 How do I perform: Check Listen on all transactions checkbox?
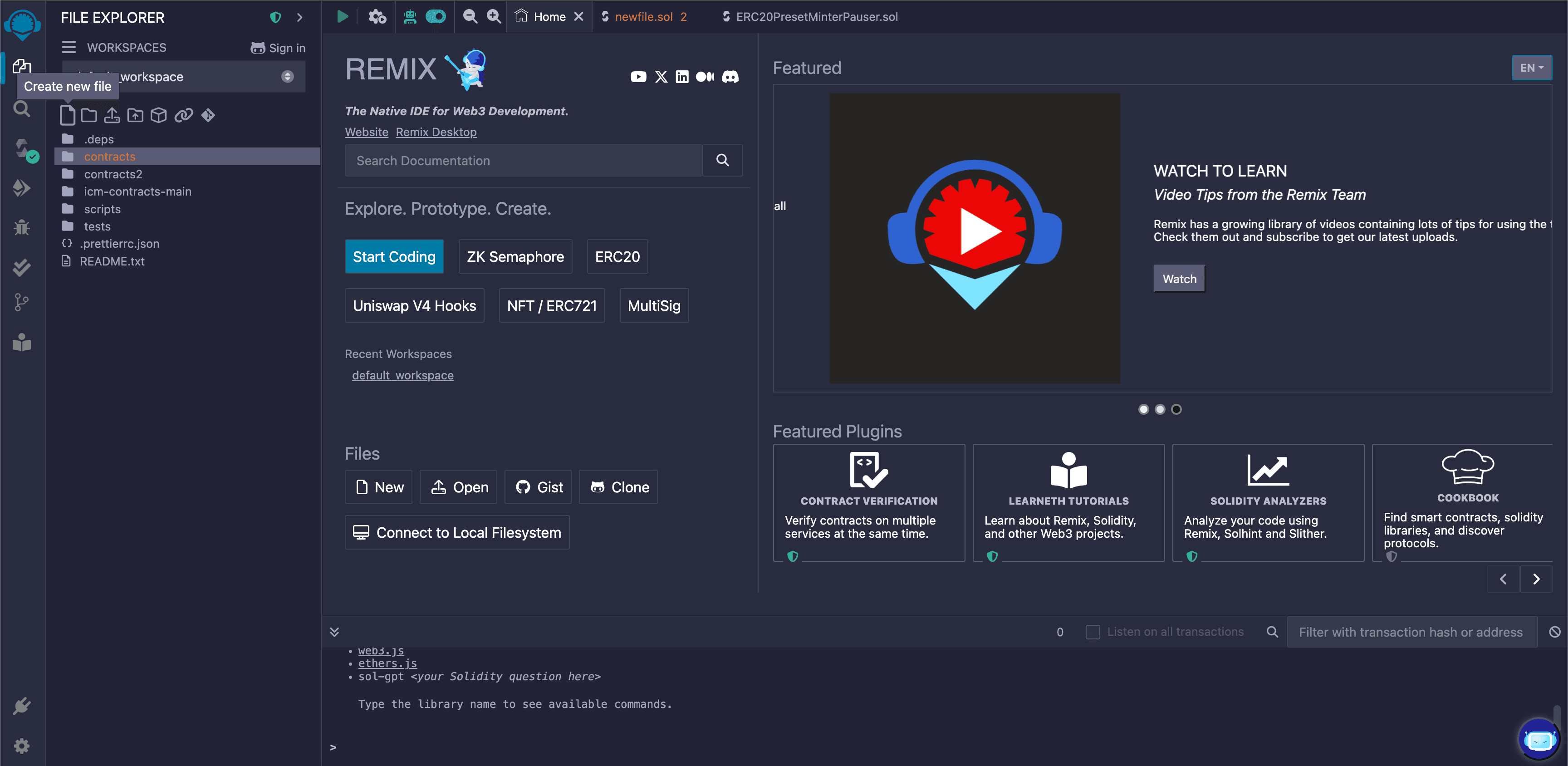(x=1093, y=632)
